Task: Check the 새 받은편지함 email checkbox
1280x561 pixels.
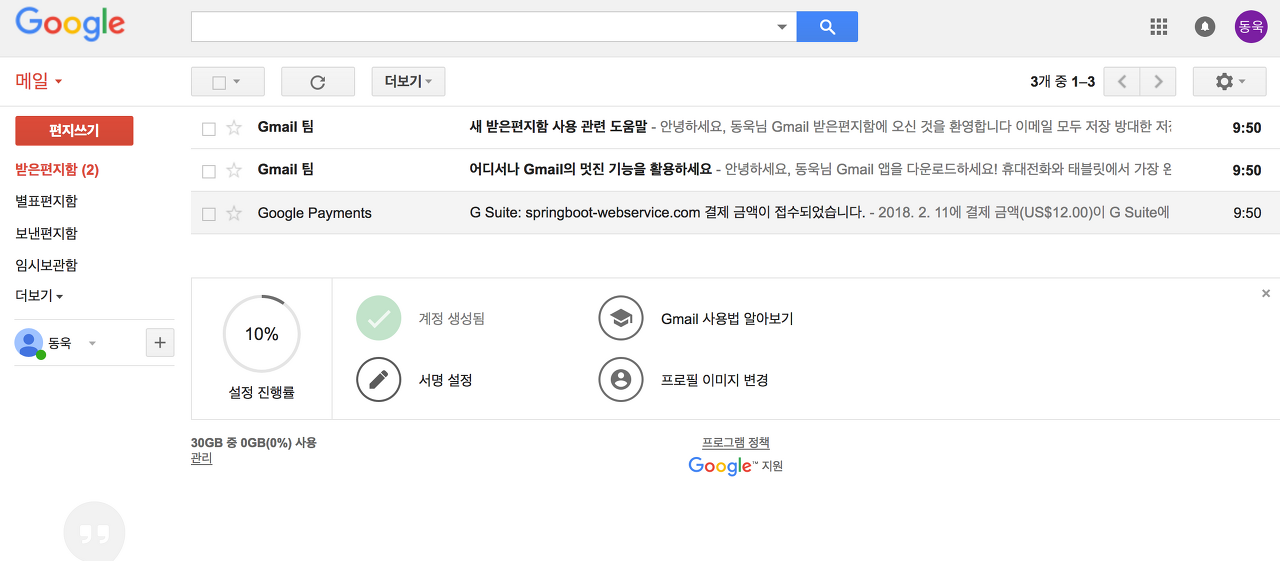Action: [209, 129]
